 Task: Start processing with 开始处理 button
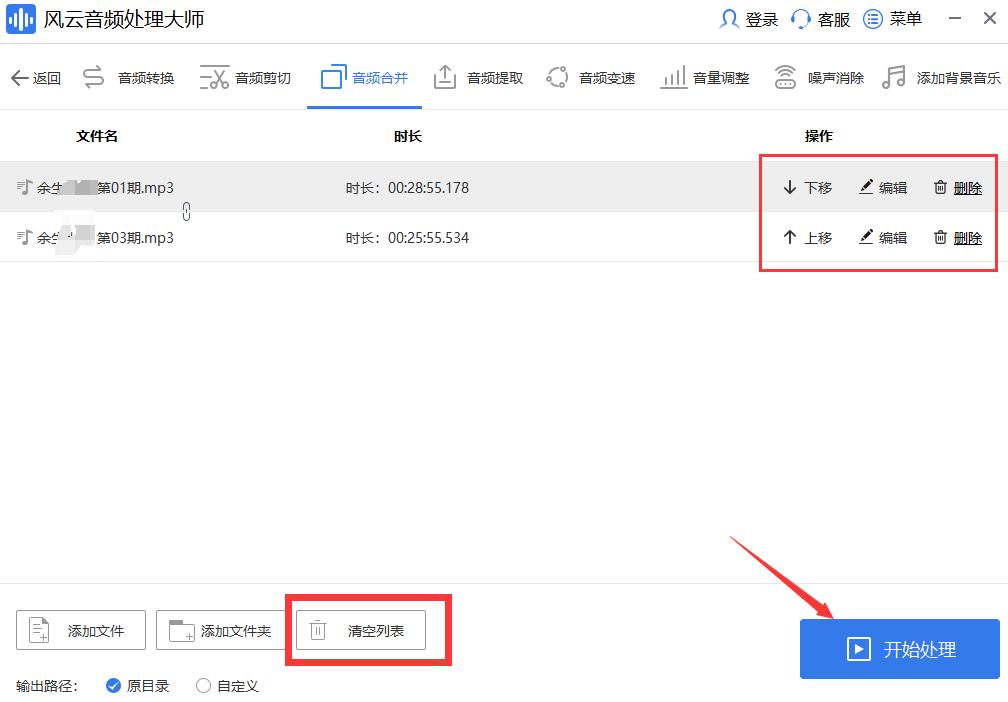[899, 649]
